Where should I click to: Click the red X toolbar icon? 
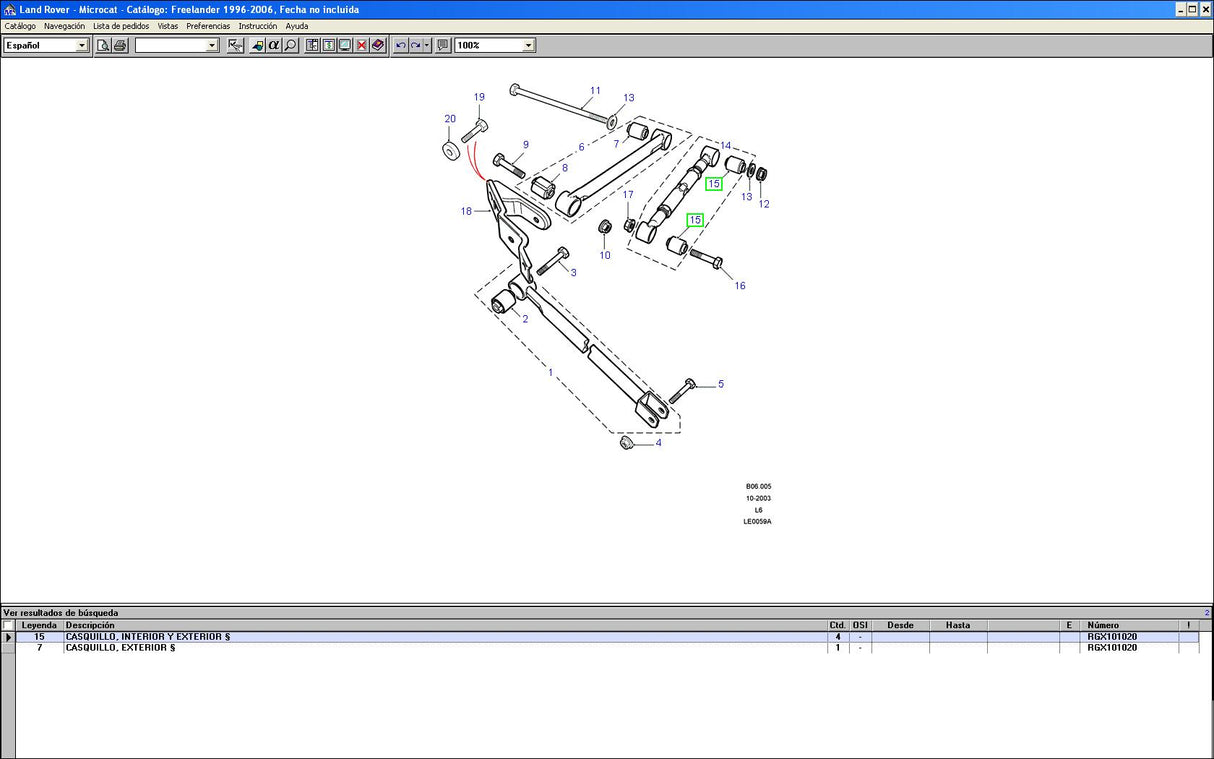(x=361, y=45)
